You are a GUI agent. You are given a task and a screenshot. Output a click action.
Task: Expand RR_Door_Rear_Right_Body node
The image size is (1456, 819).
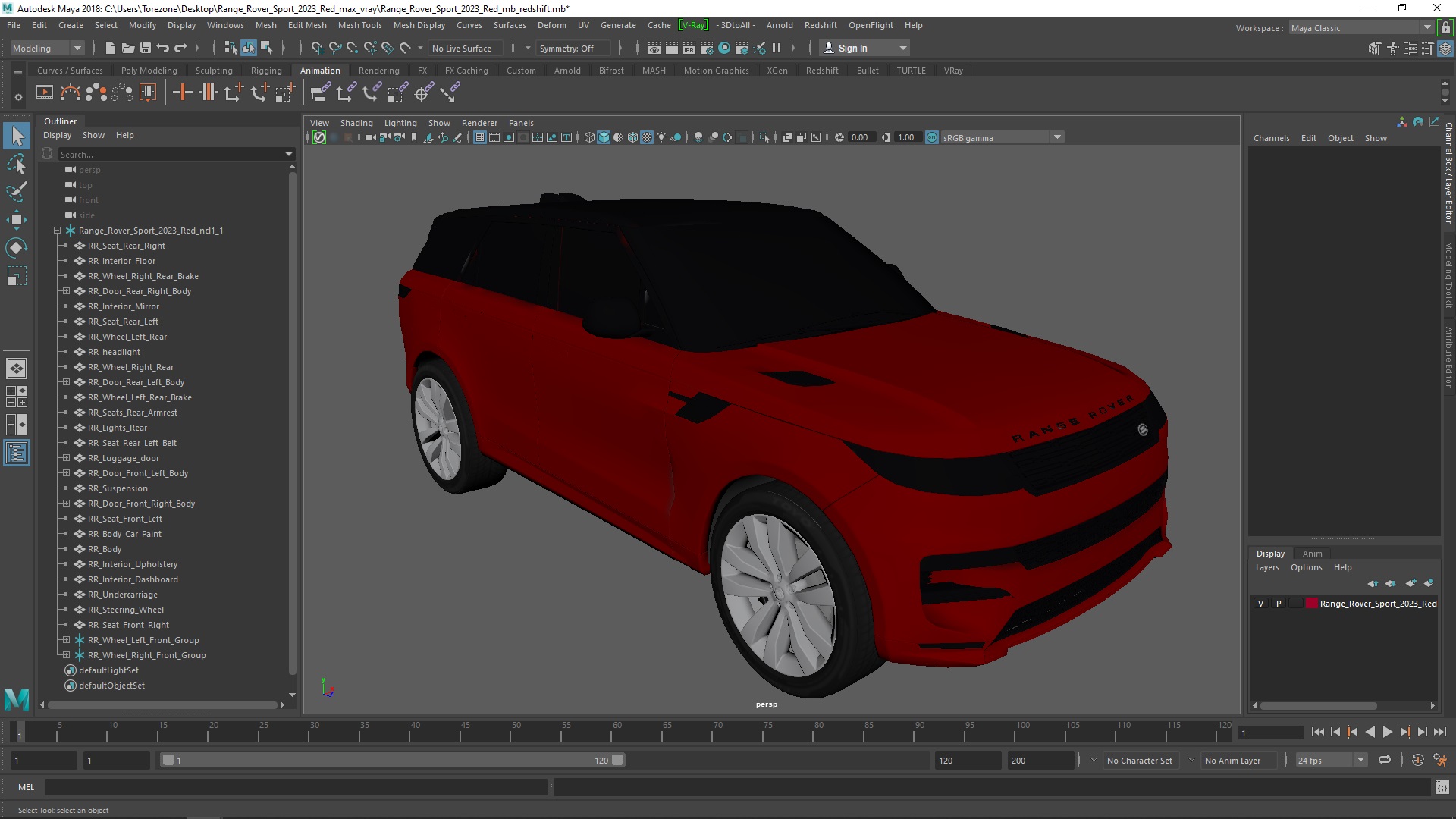66,291
